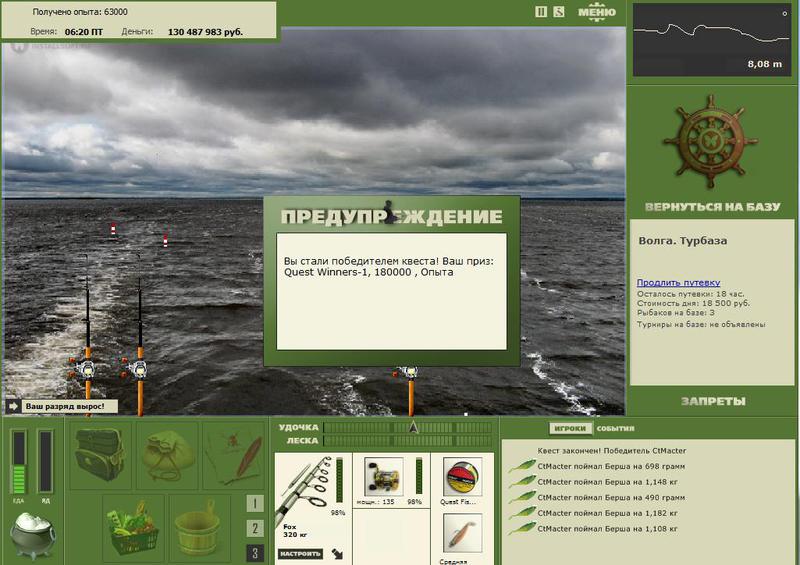Select tackle slot 3
800x565 pixels.
(x=255, y=553)
